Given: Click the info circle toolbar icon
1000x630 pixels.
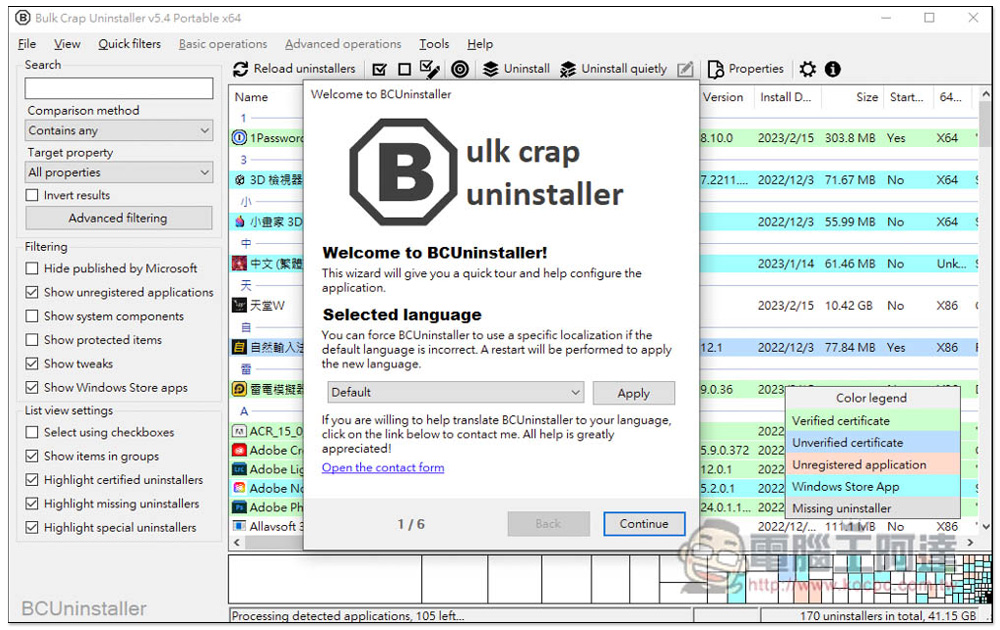Looking at the screenshot, I should tap(832, 69).
